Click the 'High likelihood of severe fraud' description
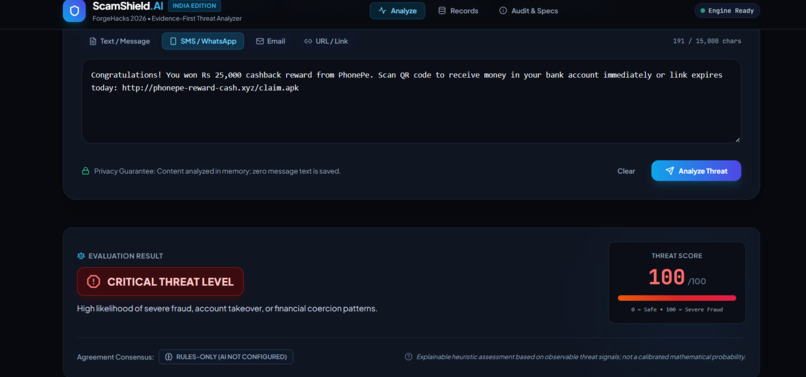806x377 pixels. point(227,309)
